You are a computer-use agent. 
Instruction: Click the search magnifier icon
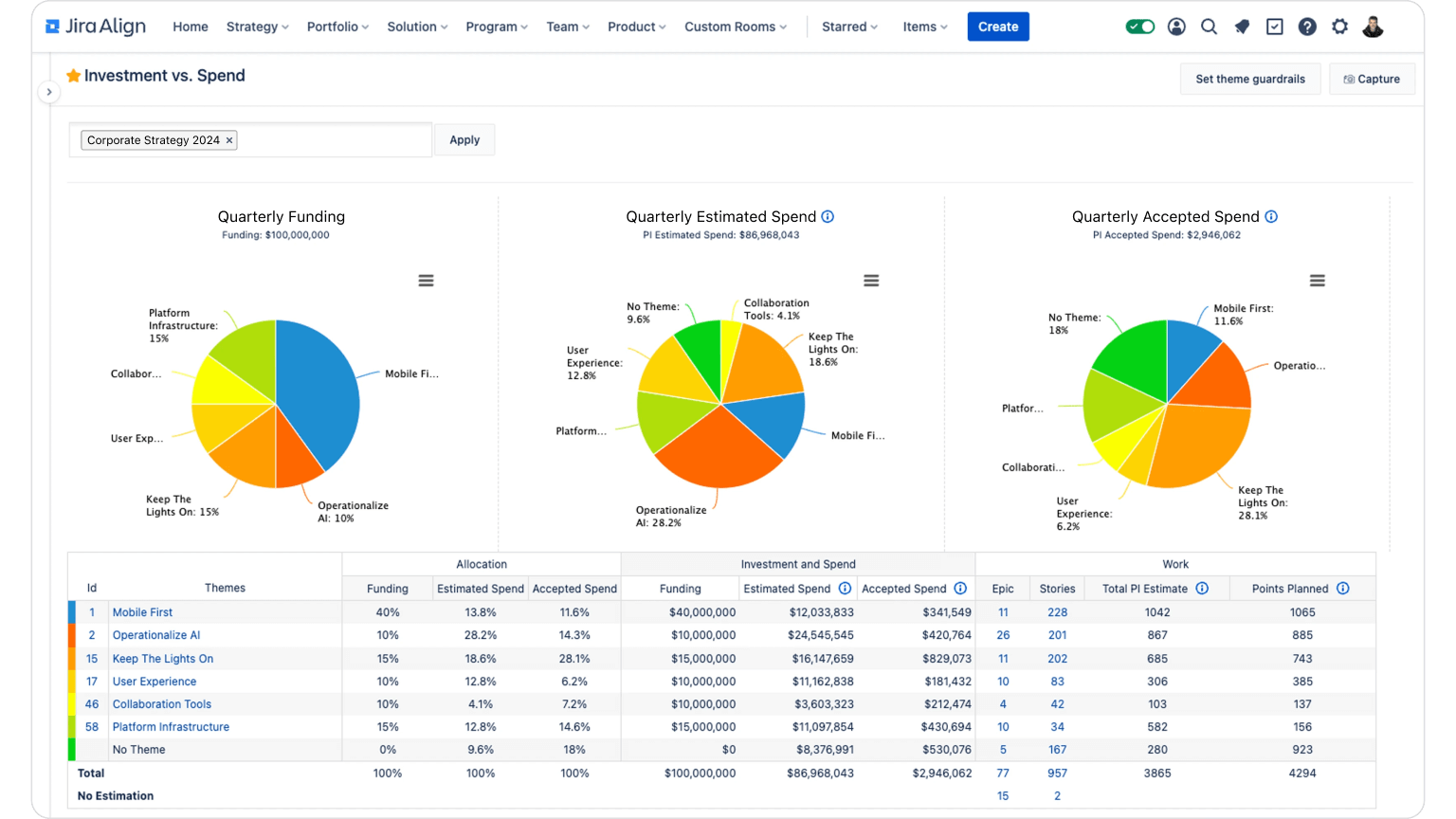pyautogui.click(x=1209, y=27)
